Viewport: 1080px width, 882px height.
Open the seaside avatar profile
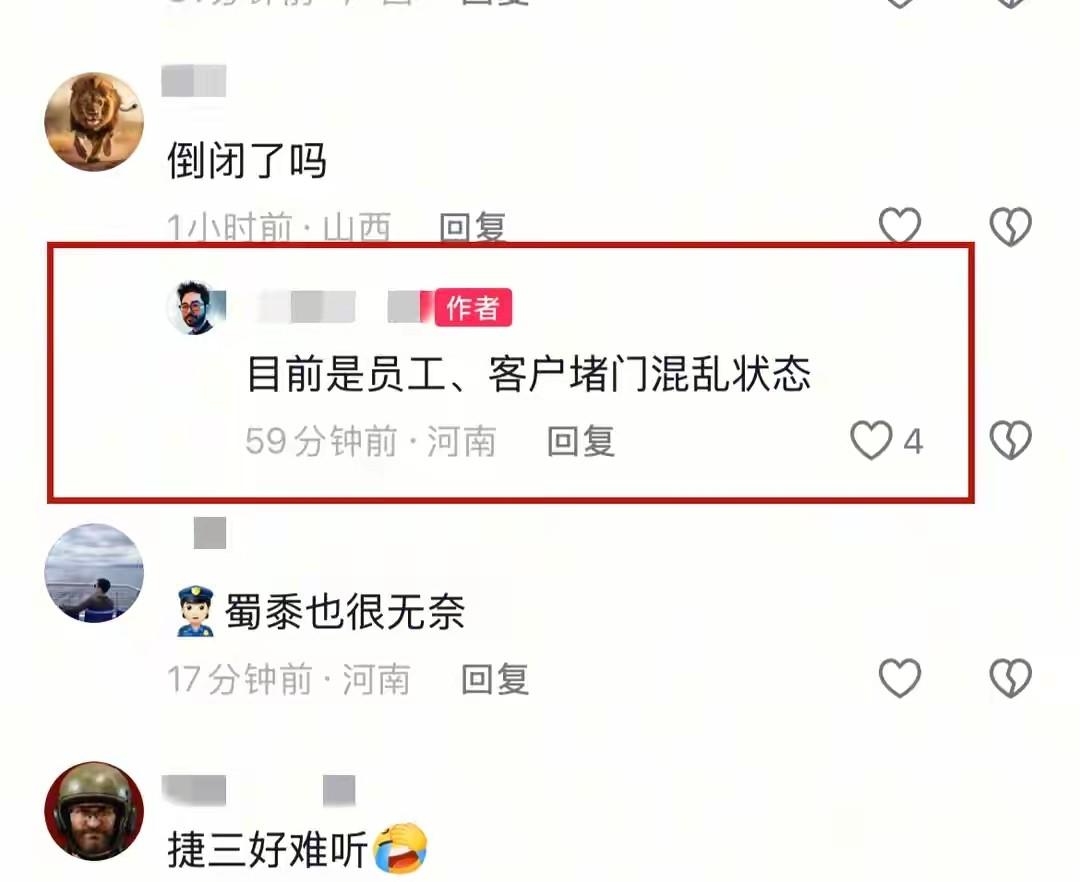(94, 573)
